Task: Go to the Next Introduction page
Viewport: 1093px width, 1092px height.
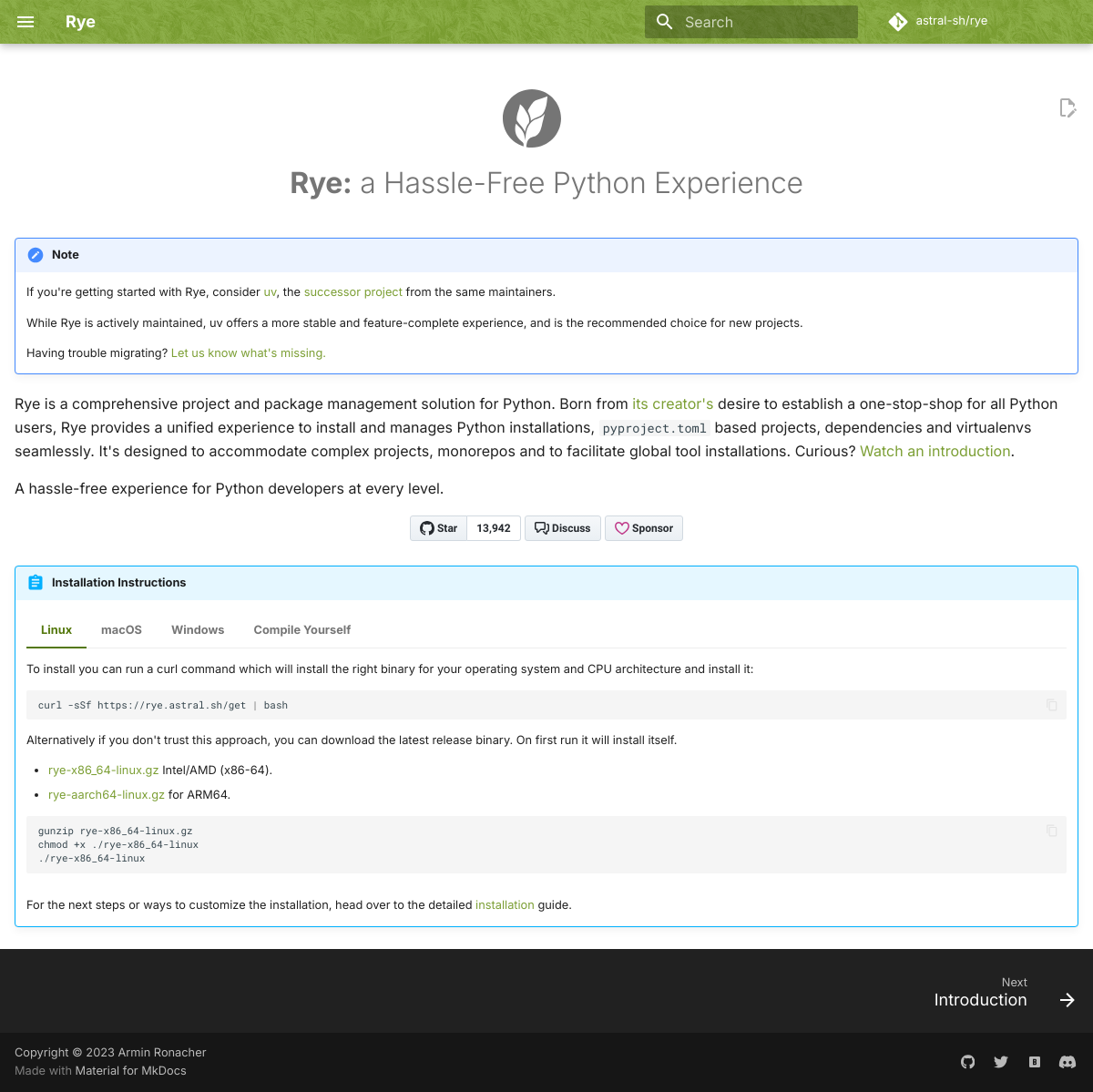Action: pyautogui.click(x=1004, y=993)
